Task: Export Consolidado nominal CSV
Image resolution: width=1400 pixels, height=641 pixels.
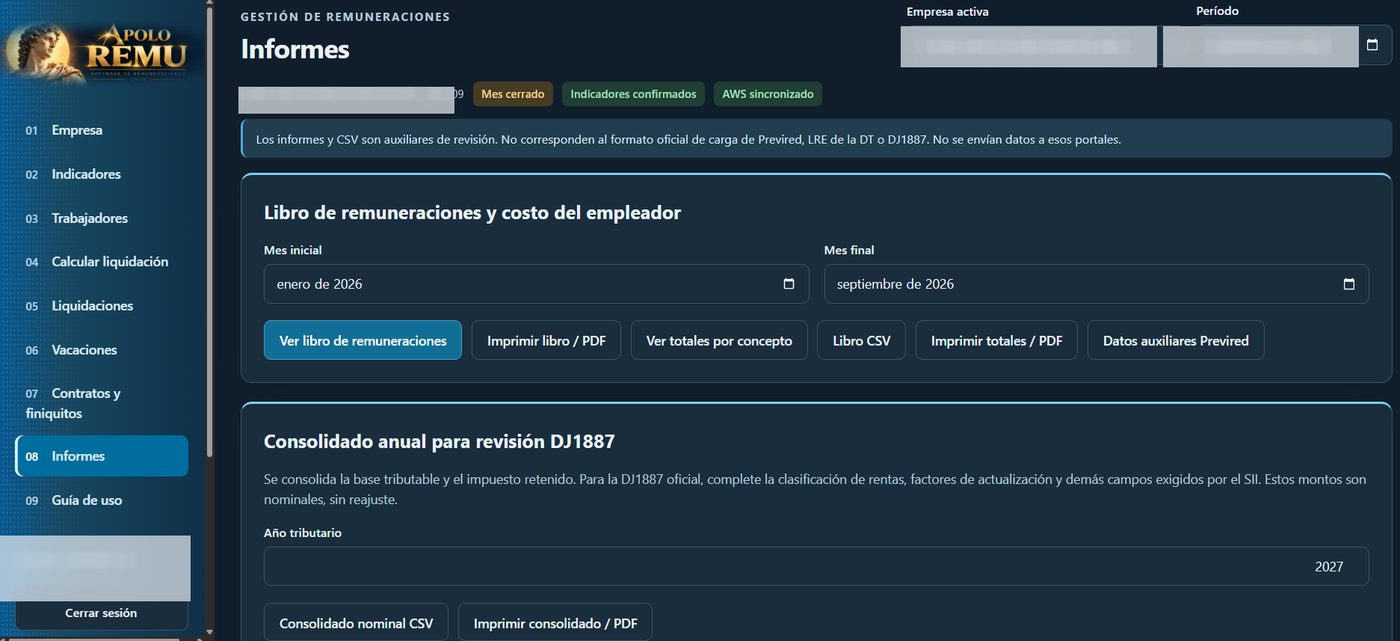Action: (x=356, y=623)
